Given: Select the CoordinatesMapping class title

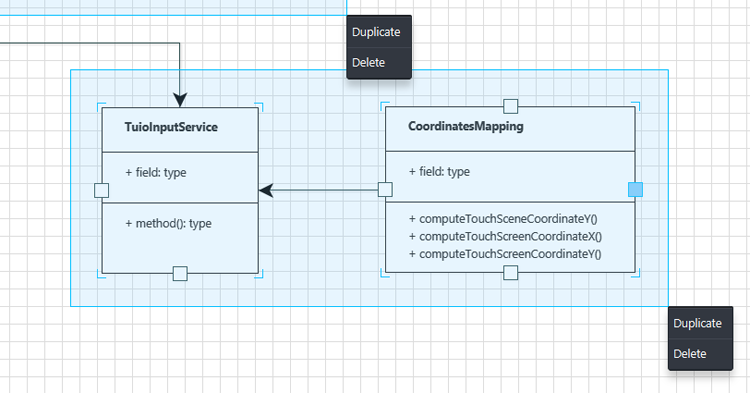Looking at the screenshot, I should point(466,126).
